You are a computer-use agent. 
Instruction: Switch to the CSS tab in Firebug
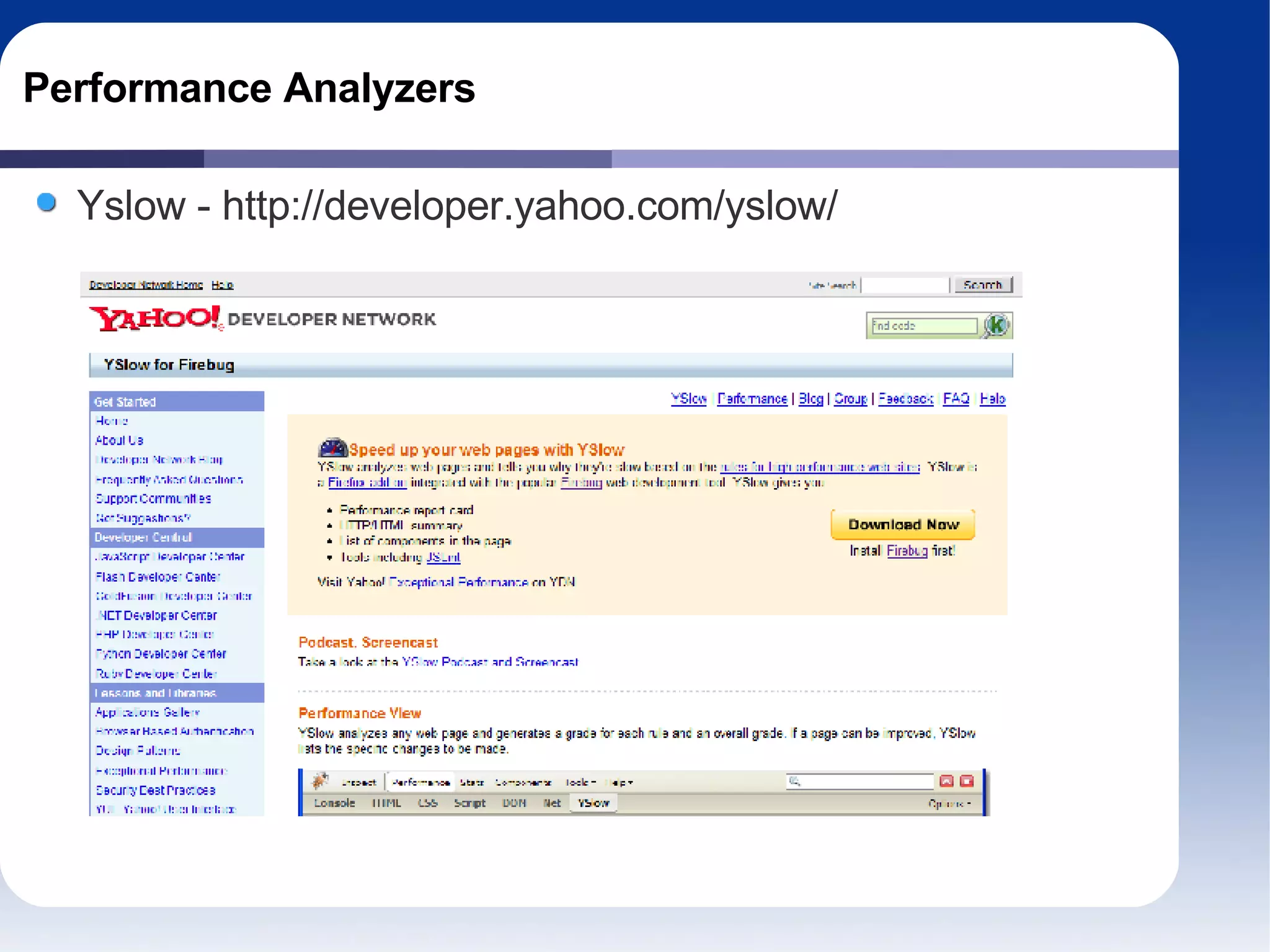(428, 803)
